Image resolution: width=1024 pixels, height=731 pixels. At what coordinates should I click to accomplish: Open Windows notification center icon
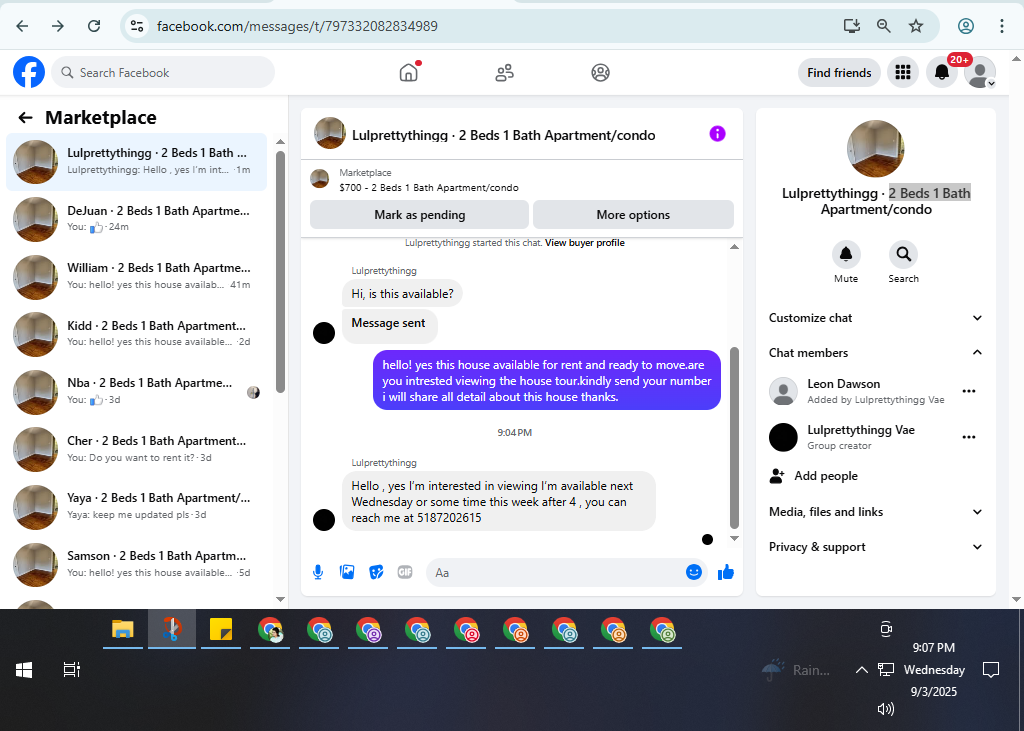991,670
